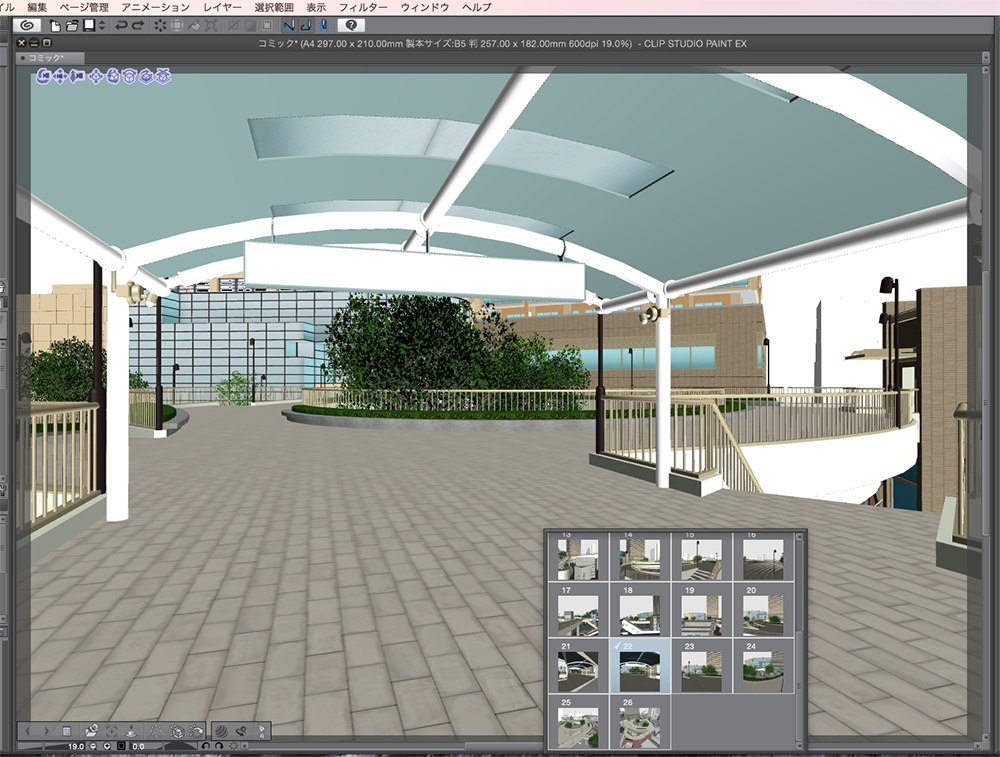Click object horizontal rotation icon

(x=129, y=77)
